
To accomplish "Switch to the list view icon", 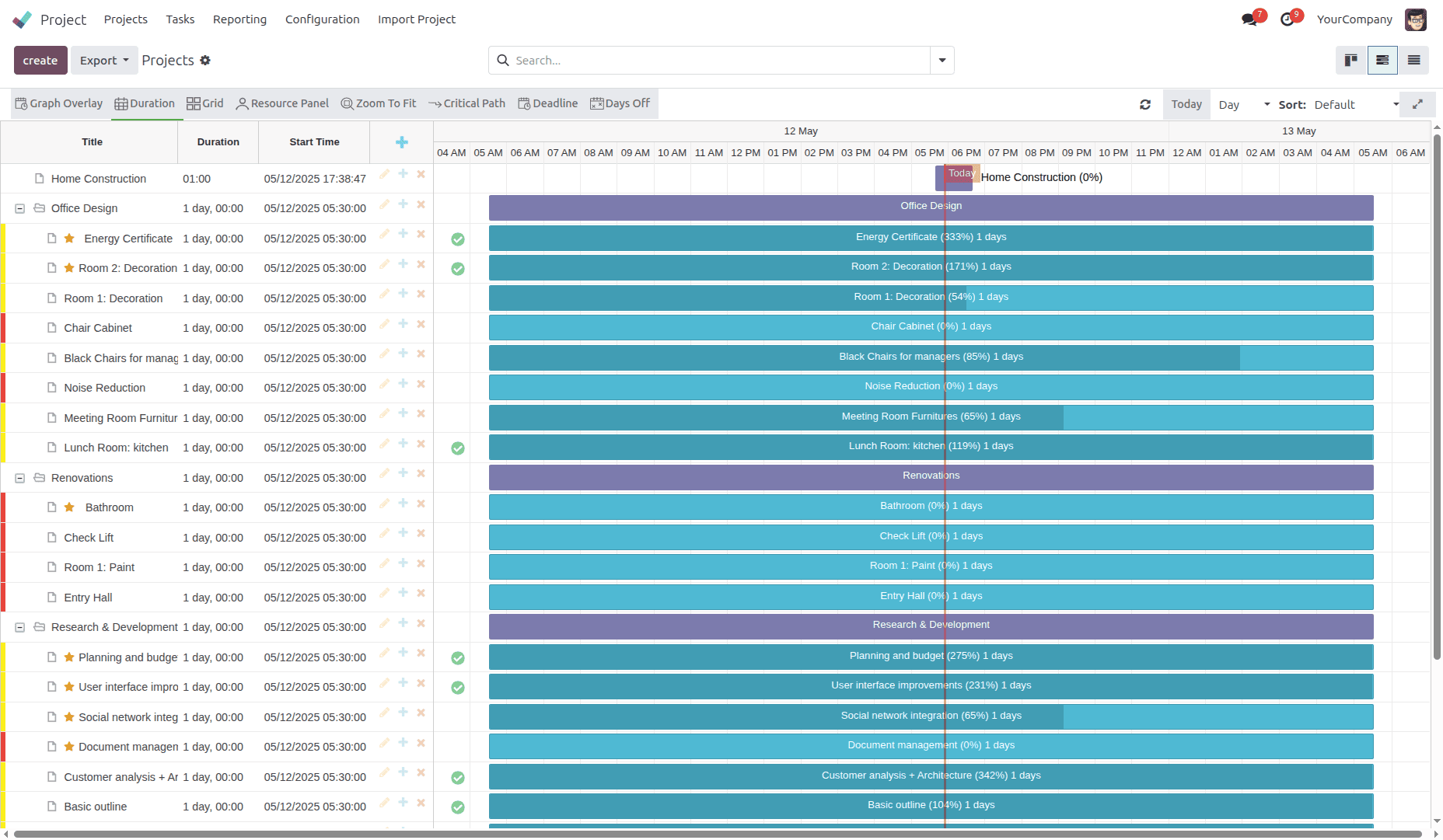I will point(1413,61).
